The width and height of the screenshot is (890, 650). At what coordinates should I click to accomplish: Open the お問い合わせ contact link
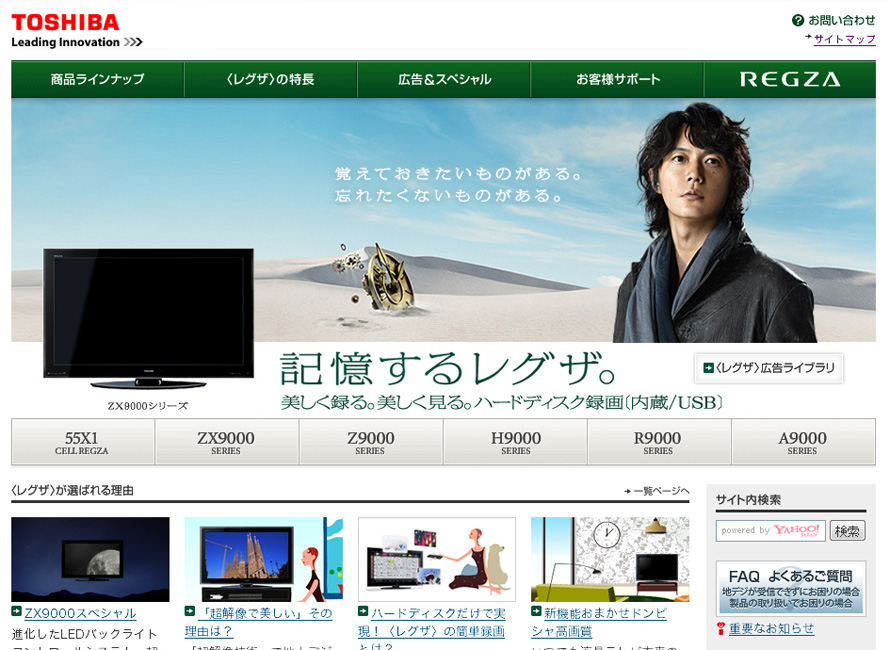[841, 20]
